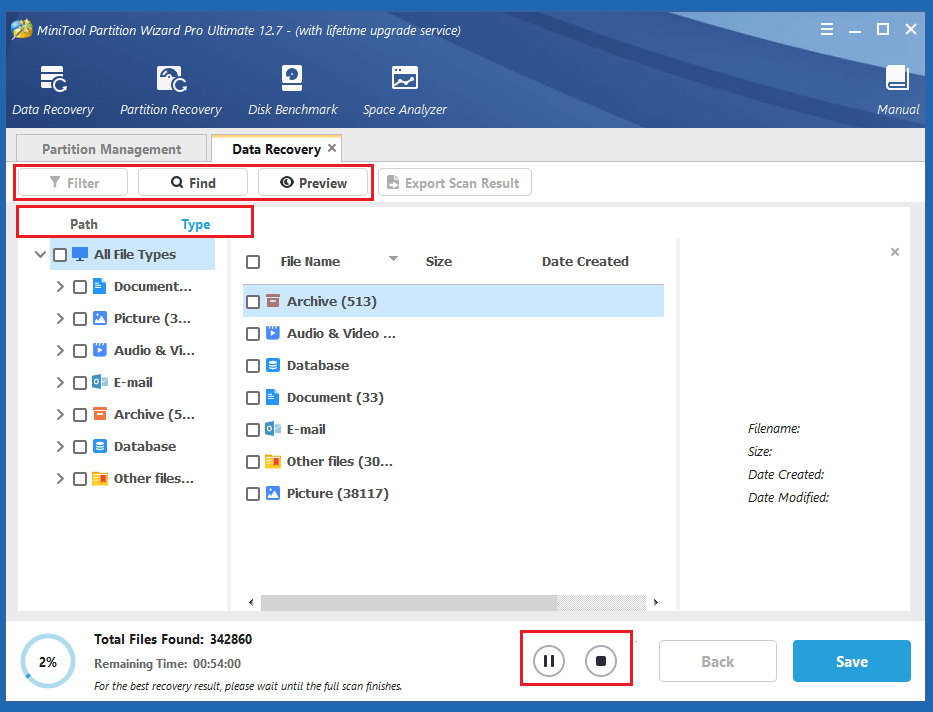The image size is (933, 712).
Task: Click the Database icon in file list
Action: [273, 365]
